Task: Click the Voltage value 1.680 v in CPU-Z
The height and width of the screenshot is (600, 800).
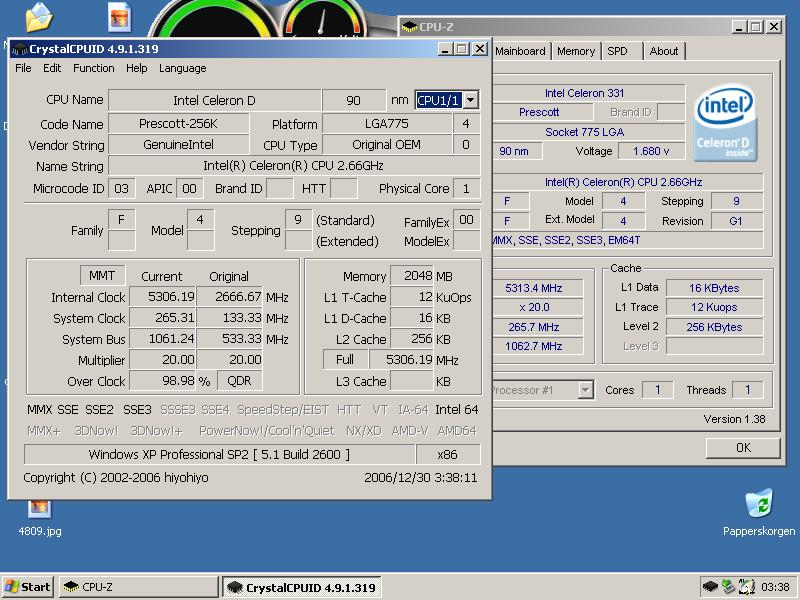Action: tap(651, 151)
